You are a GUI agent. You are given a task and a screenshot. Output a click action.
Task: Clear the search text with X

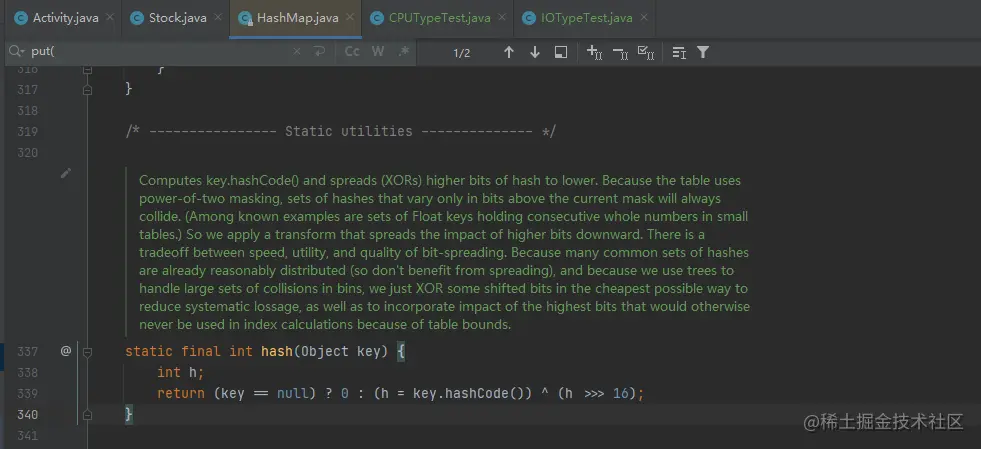coord(297,53)
